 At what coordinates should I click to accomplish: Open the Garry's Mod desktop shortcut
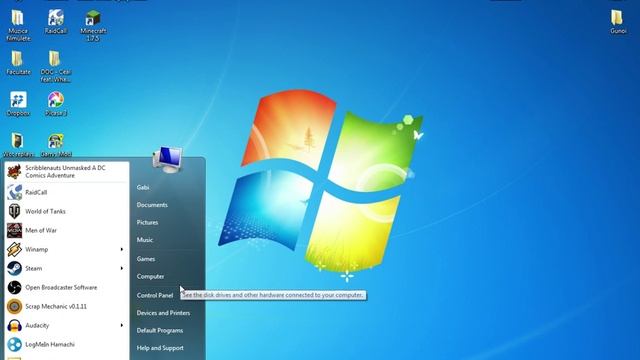pos(56,145)
